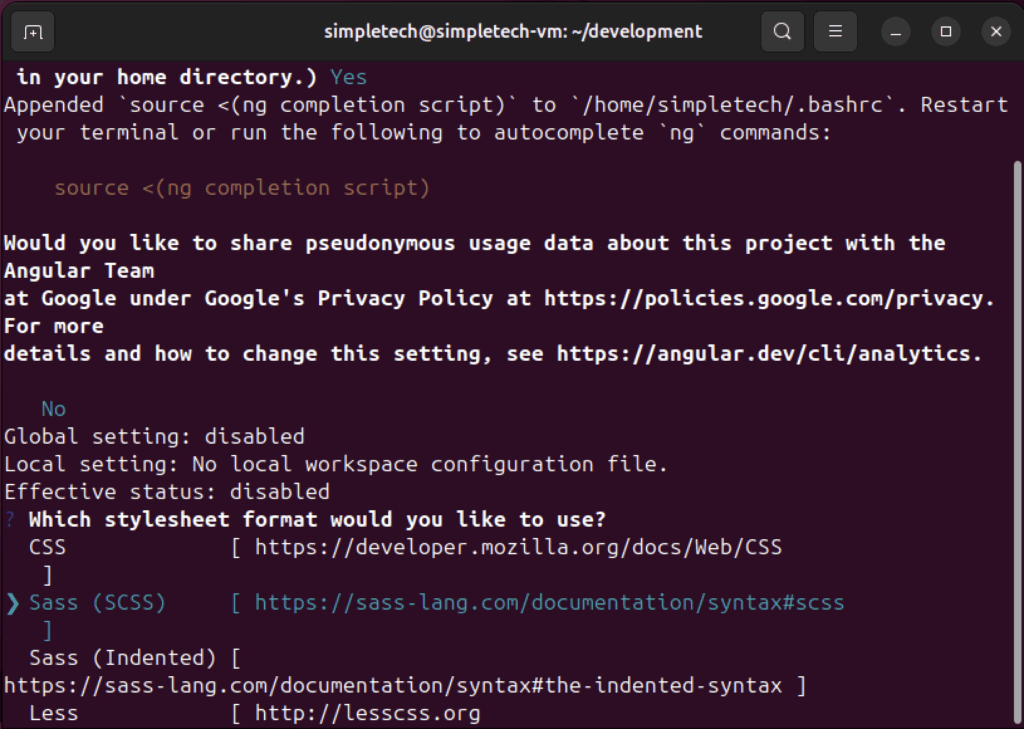The image size is (1024, 729).
Task: Click the ❯ selection pointer arrow
Action: 12,602
